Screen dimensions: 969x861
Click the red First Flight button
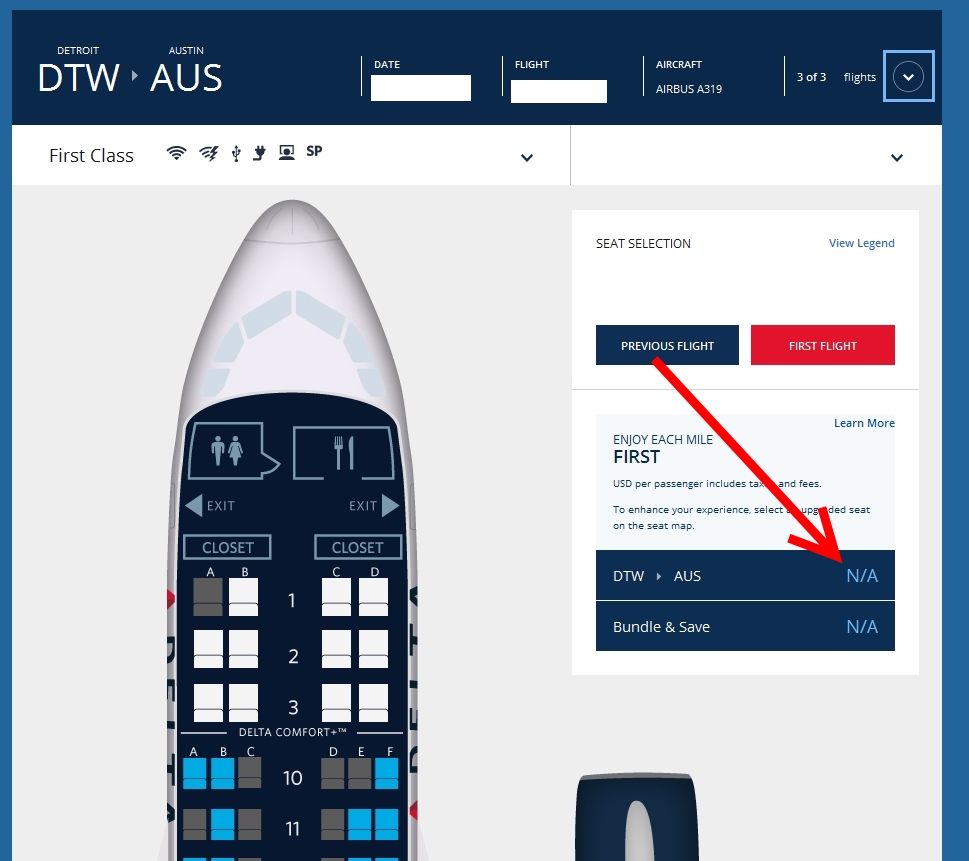point(823,345)
